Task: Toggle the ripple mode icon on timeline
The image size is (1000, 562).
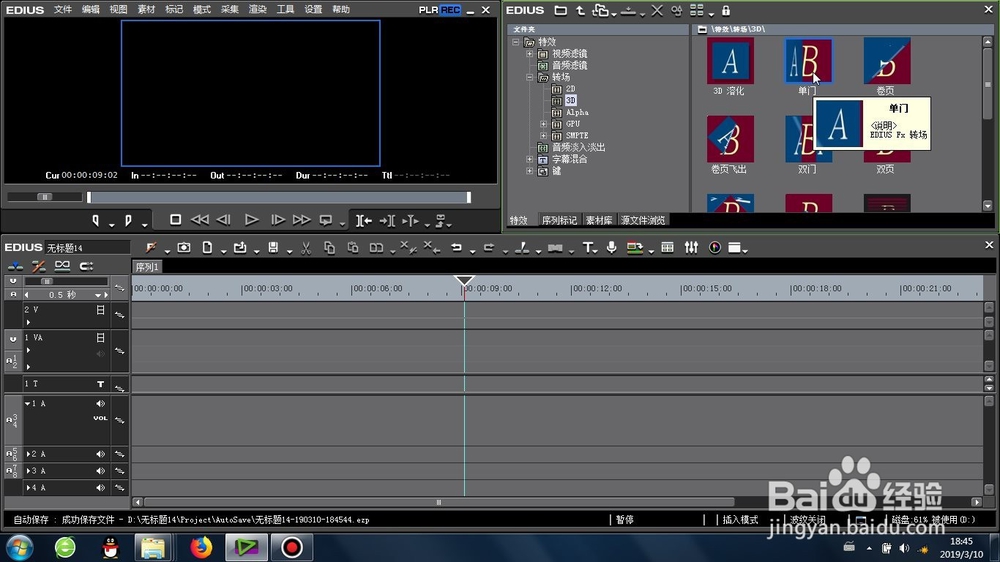Action: click(x=38, y=266)
